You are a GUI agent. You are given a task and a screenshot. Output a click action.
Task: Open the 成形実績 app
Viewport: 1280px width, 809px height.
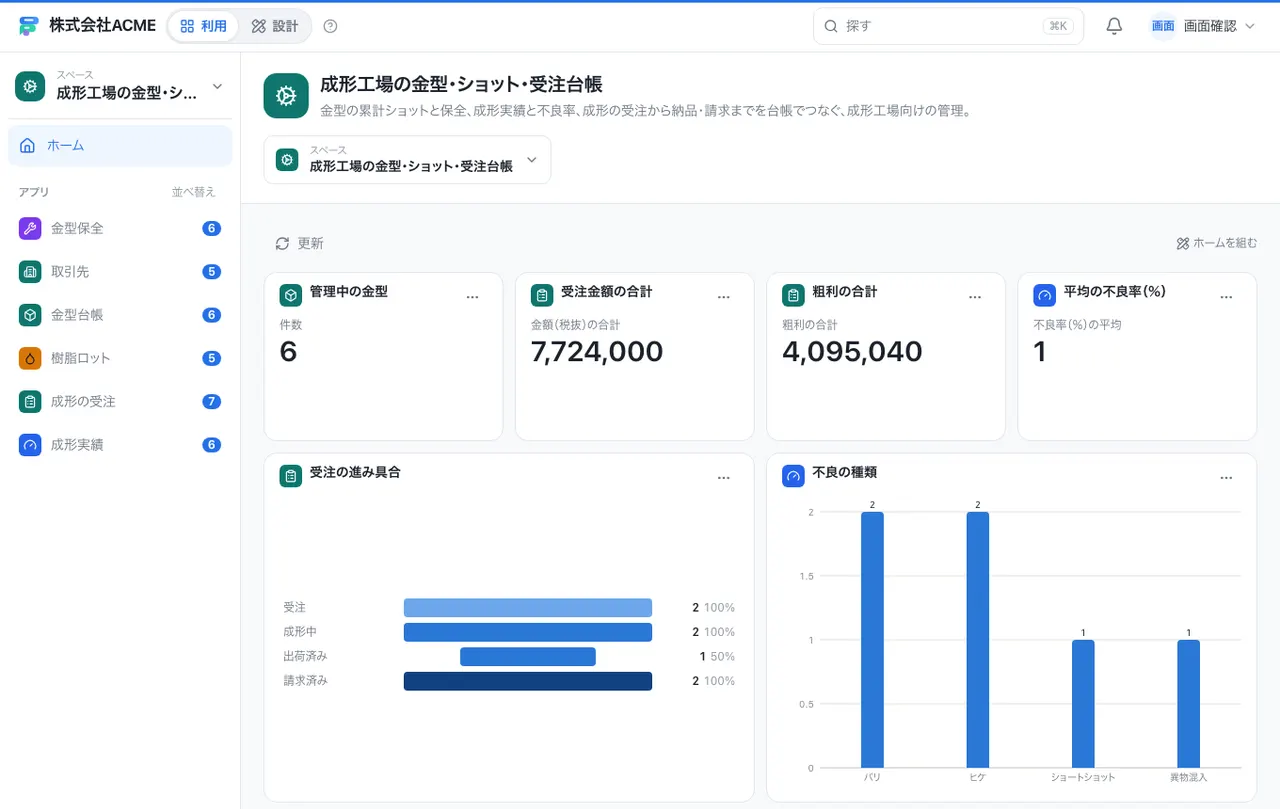(x=120, y=445)
